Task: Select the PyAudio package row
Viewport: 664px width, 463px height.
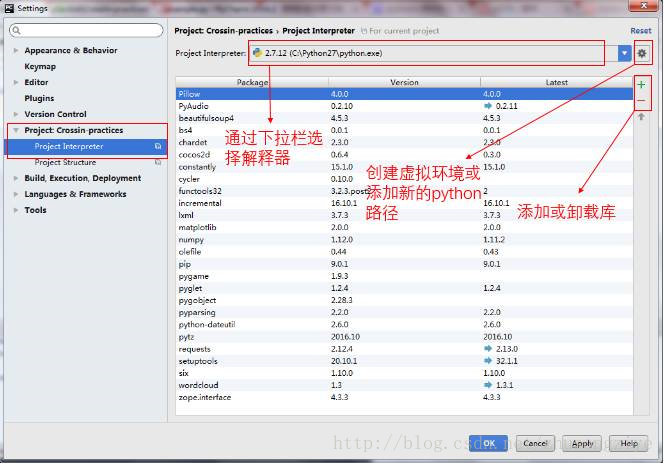Action: tap(404, 106)
